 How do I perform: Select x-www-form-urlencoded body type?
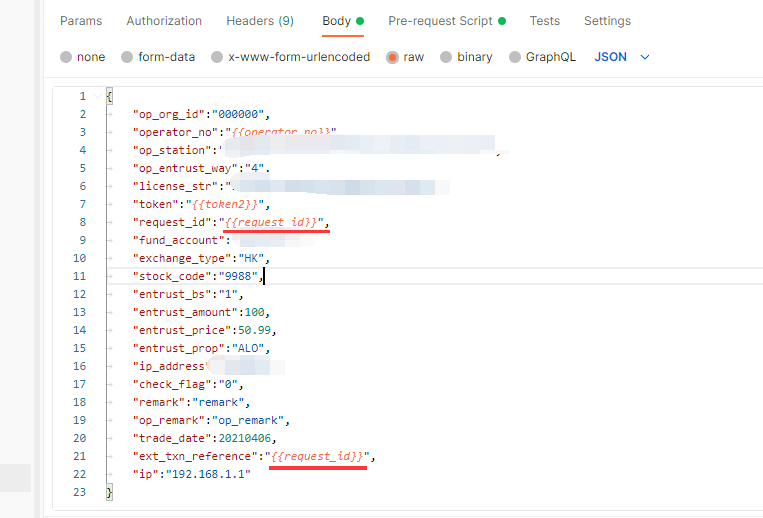tap(217, 57)
